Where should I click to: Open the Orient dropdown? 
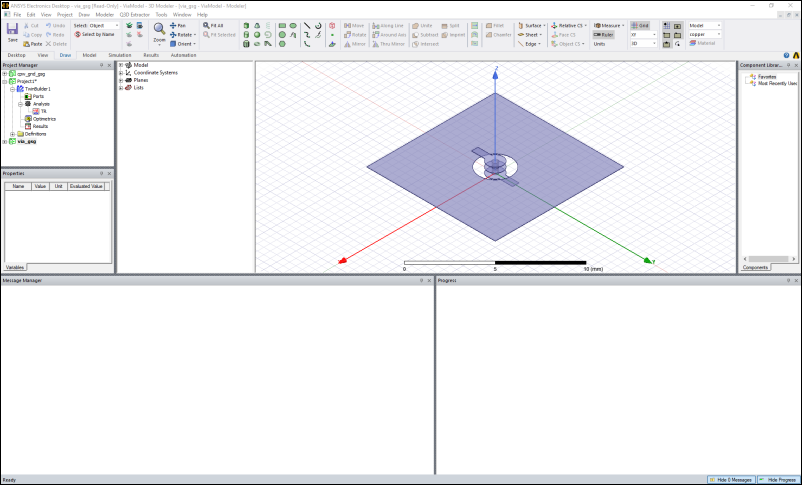click(183, 44)
